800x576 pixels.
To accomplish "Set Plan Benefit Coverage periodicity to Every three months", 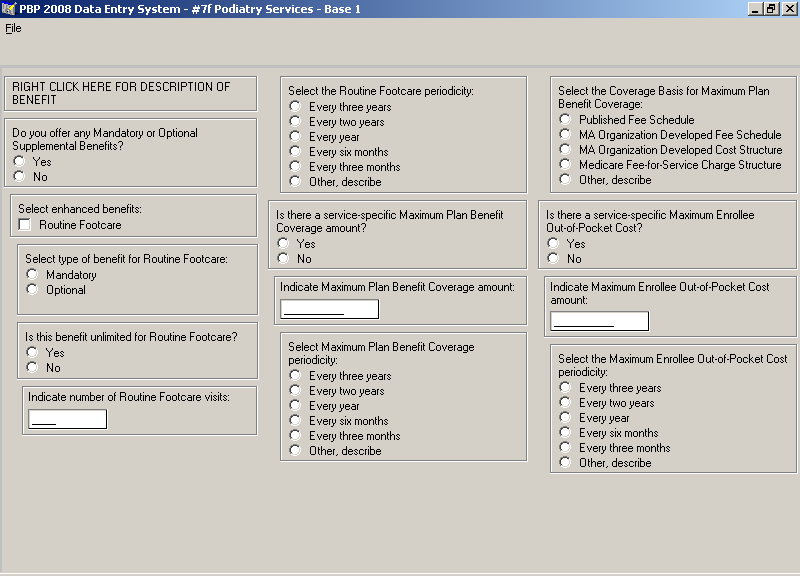I will [295, 435].
